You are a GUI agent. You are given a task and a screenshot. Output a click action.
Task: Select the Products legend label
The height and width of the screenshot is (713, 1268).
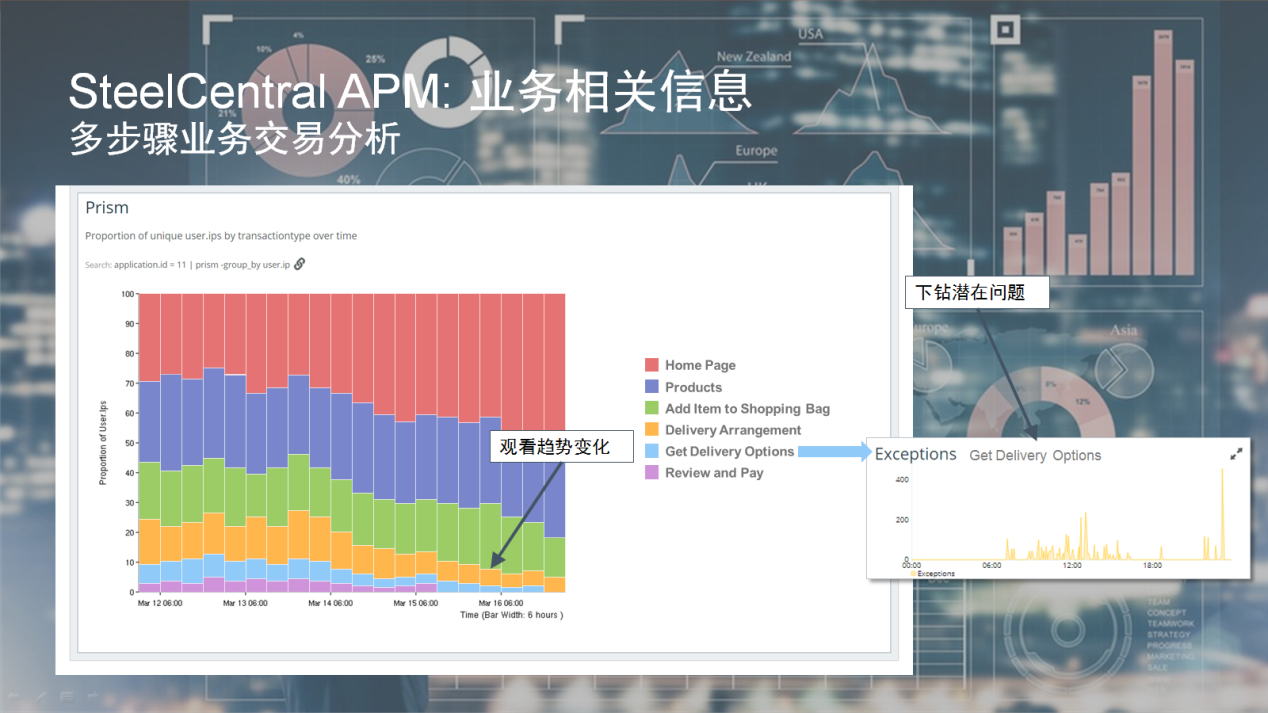pyautogui.click(x=693, y=387)
